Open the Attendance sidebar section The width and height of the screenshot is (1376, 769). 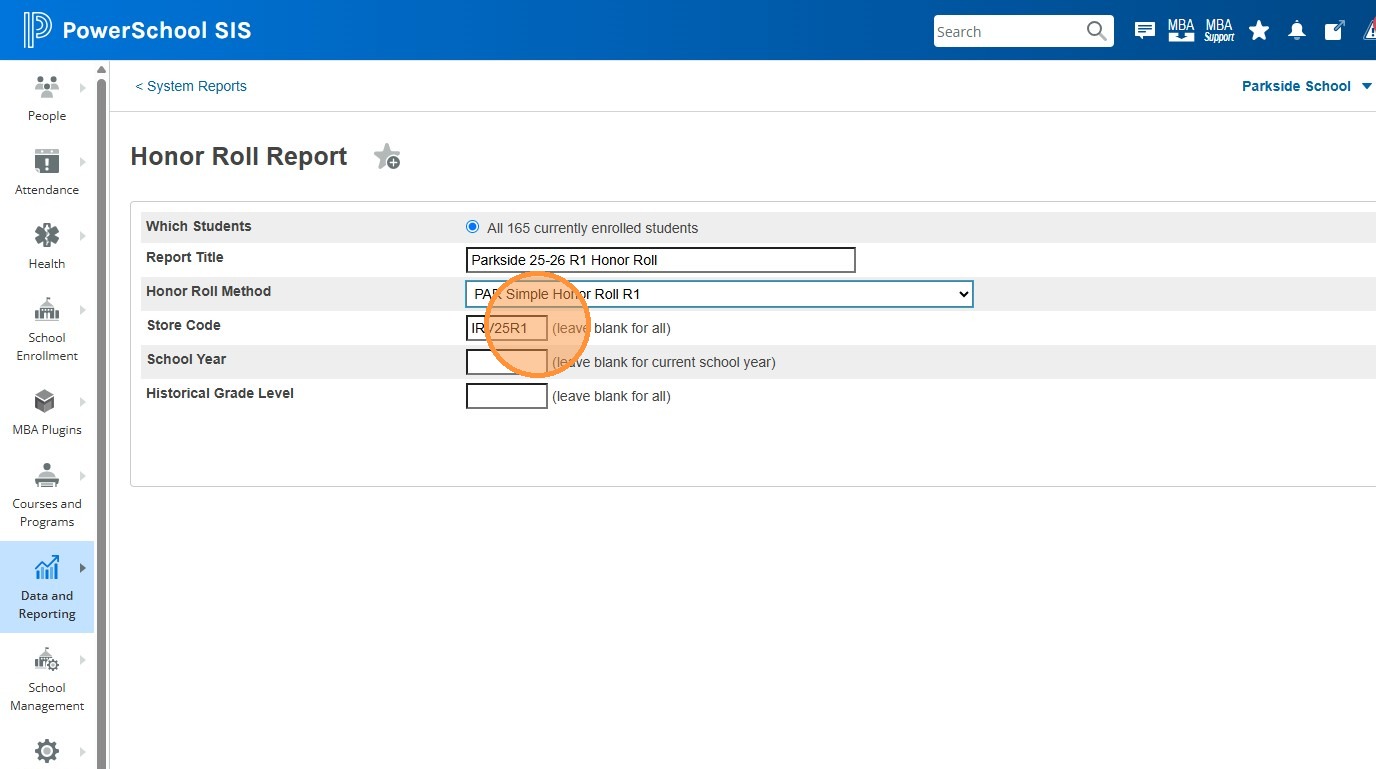click(x=47, y=172)
